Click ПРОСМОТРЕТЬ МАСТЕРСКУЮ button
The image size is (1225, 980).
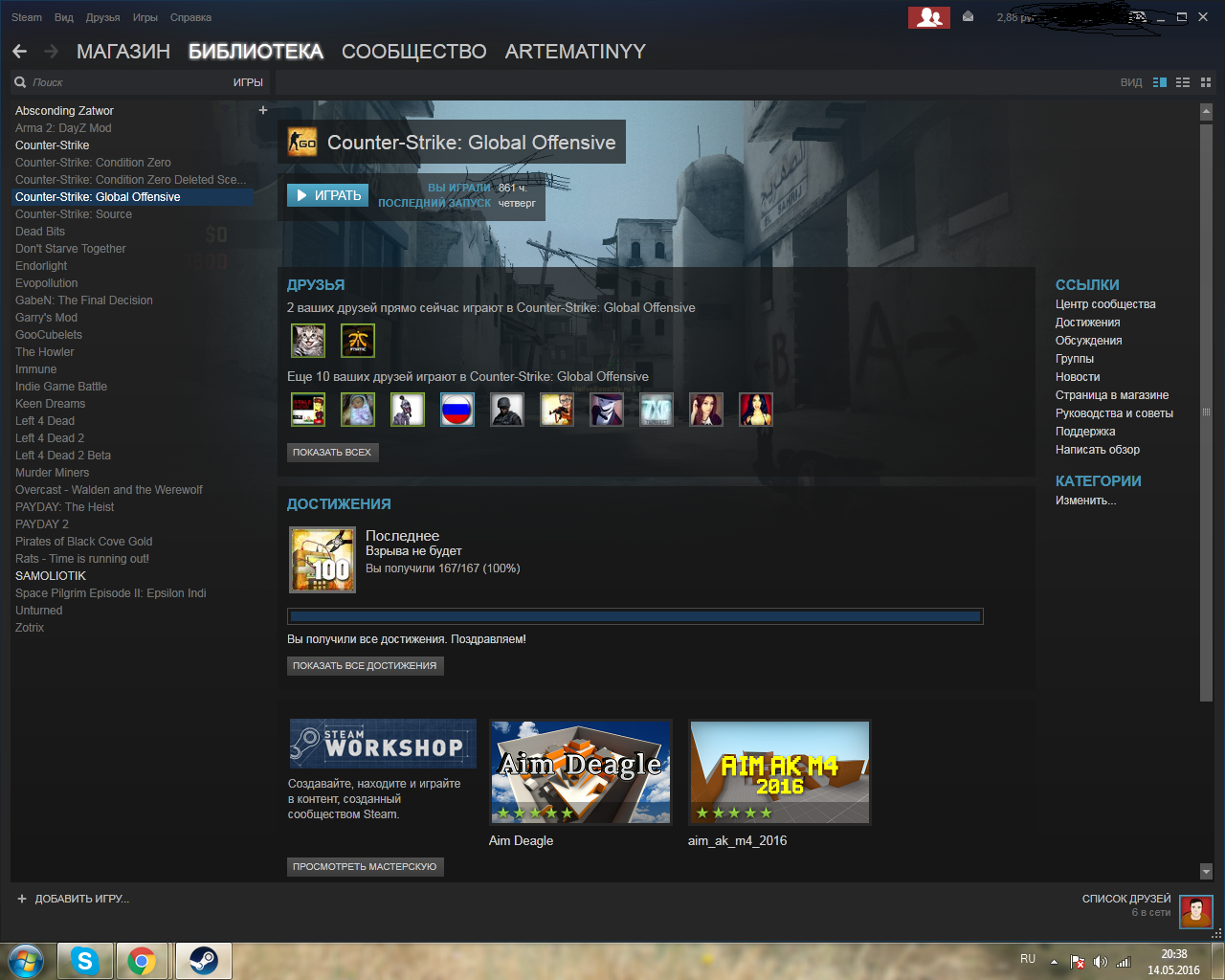(365, 866)
